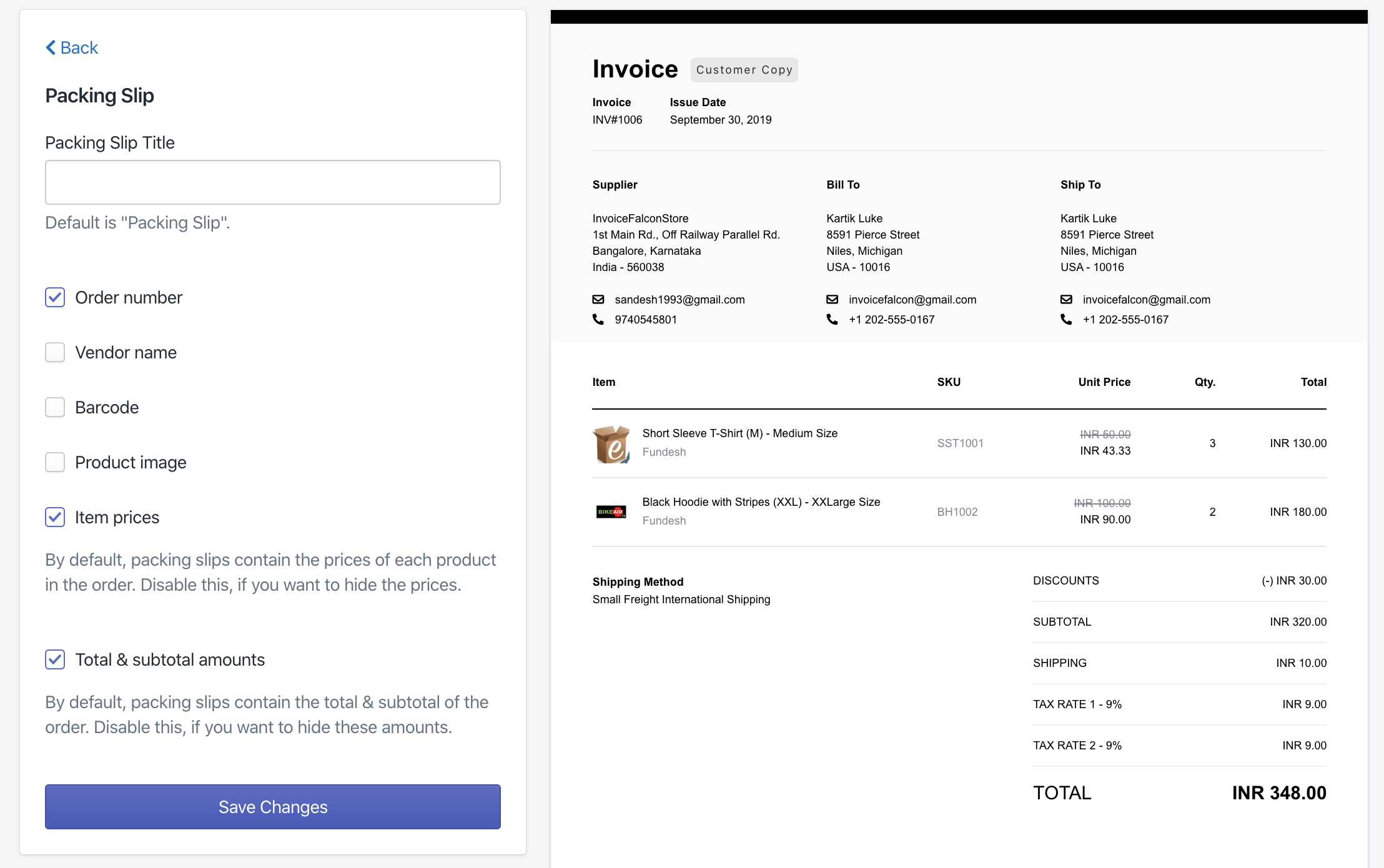Uncheck the Order number checkbox
Image resolution: width=1384 pixels, height=868 pixels.
coord(55,297)
